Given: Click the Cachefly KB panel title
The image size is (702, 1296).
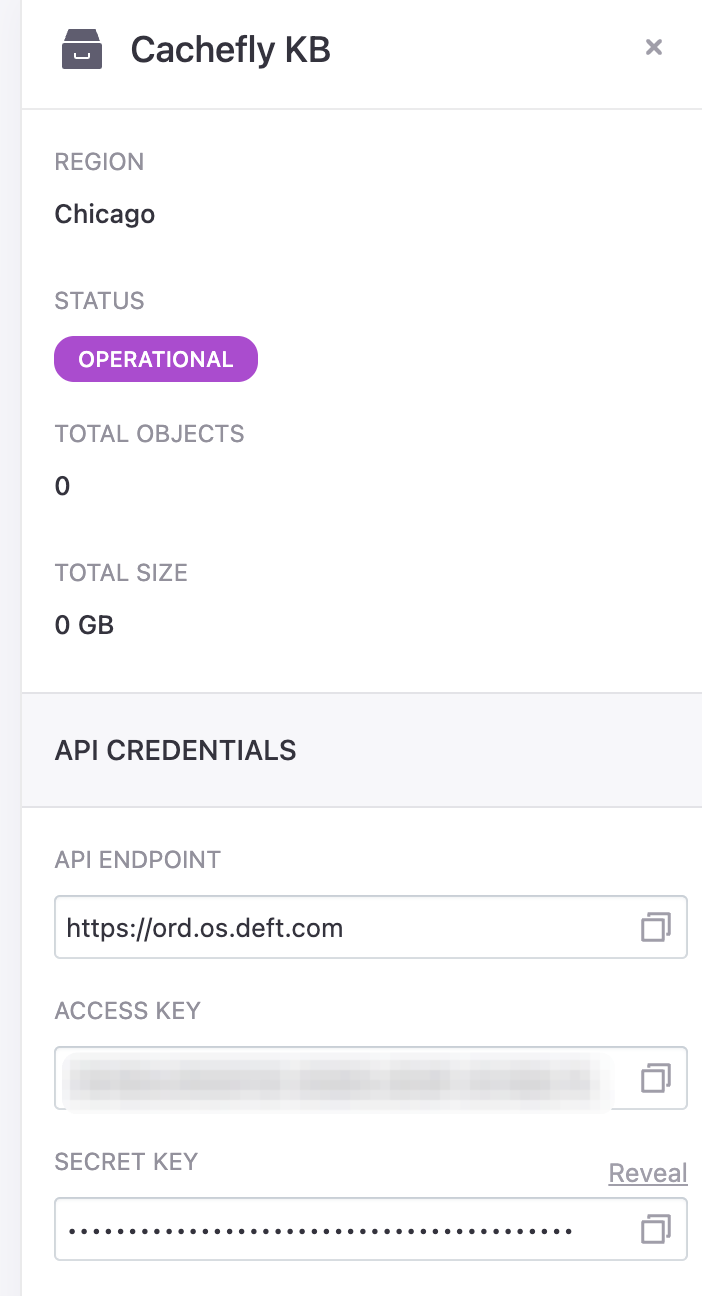Looking at the screenshot, I should click(230, 49).
